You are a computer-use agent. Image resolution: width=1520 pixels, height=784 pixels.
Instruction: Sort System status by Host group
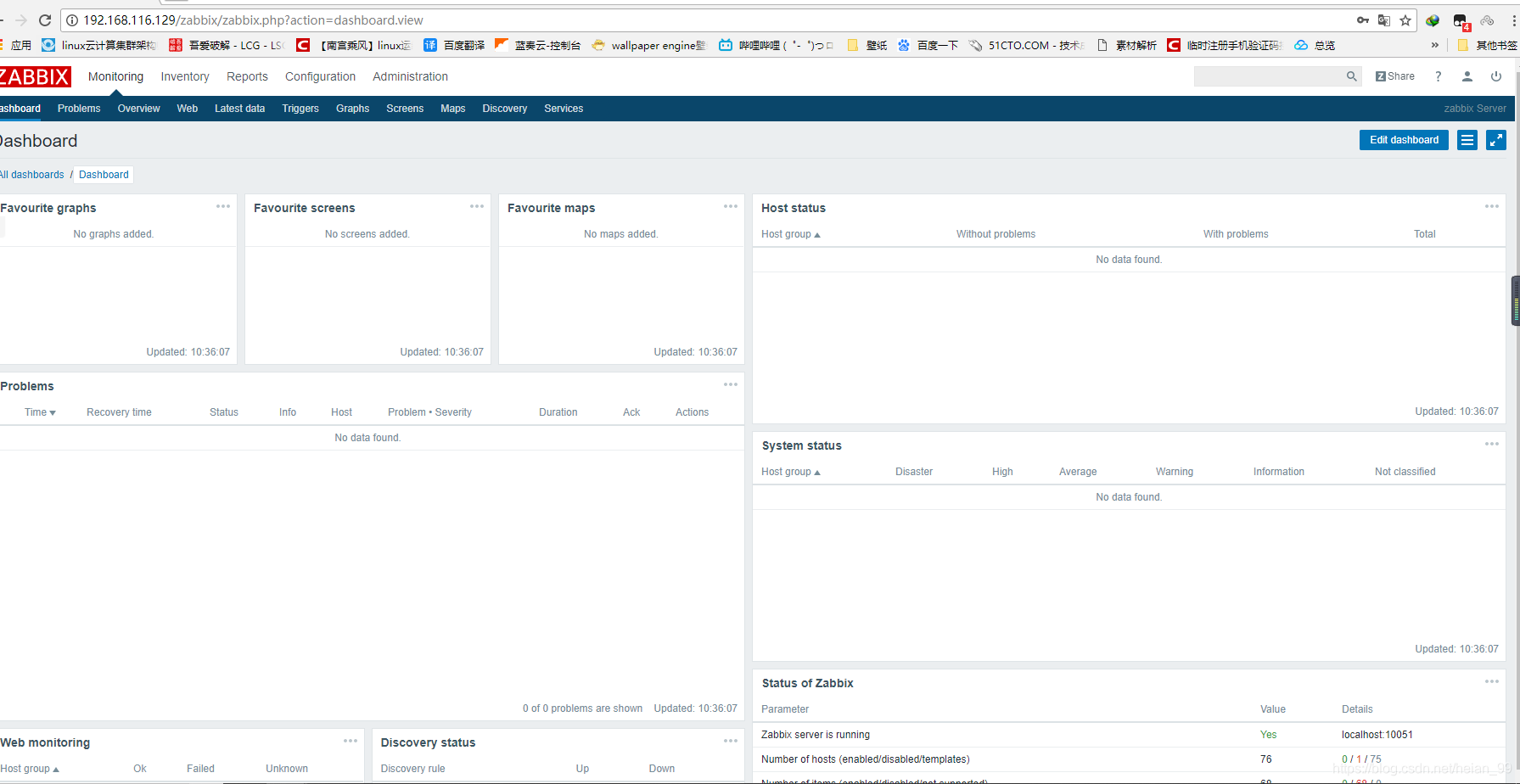coord(791,472)
